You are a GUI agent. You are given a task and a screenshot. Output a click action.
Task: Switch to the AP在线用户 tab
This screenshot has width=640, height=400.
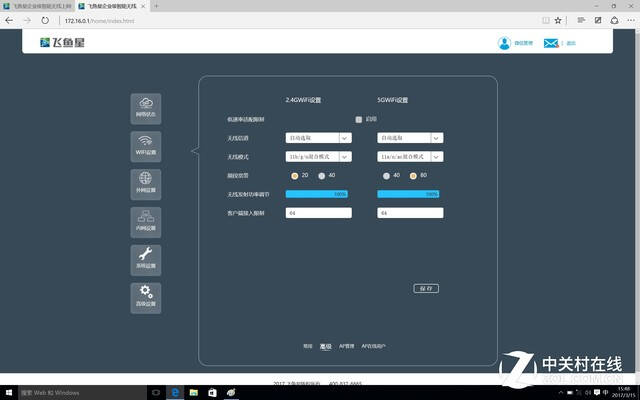(x=373, y=346)
